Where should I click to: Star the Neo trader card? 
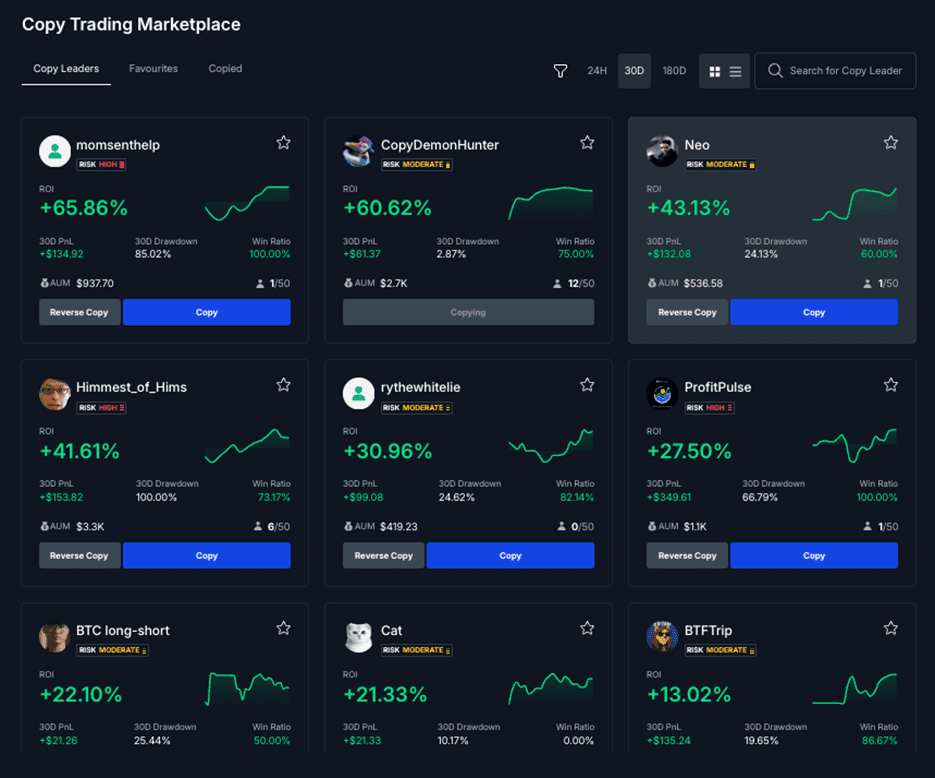[890, 142]
